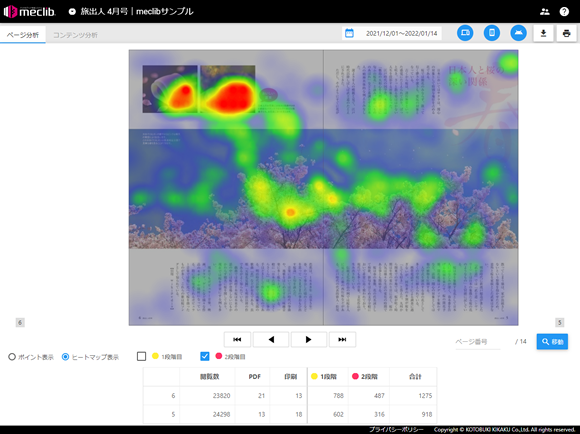The image size is (580, 434).
Task: Click the meclib logo
Action: (30, 11)
